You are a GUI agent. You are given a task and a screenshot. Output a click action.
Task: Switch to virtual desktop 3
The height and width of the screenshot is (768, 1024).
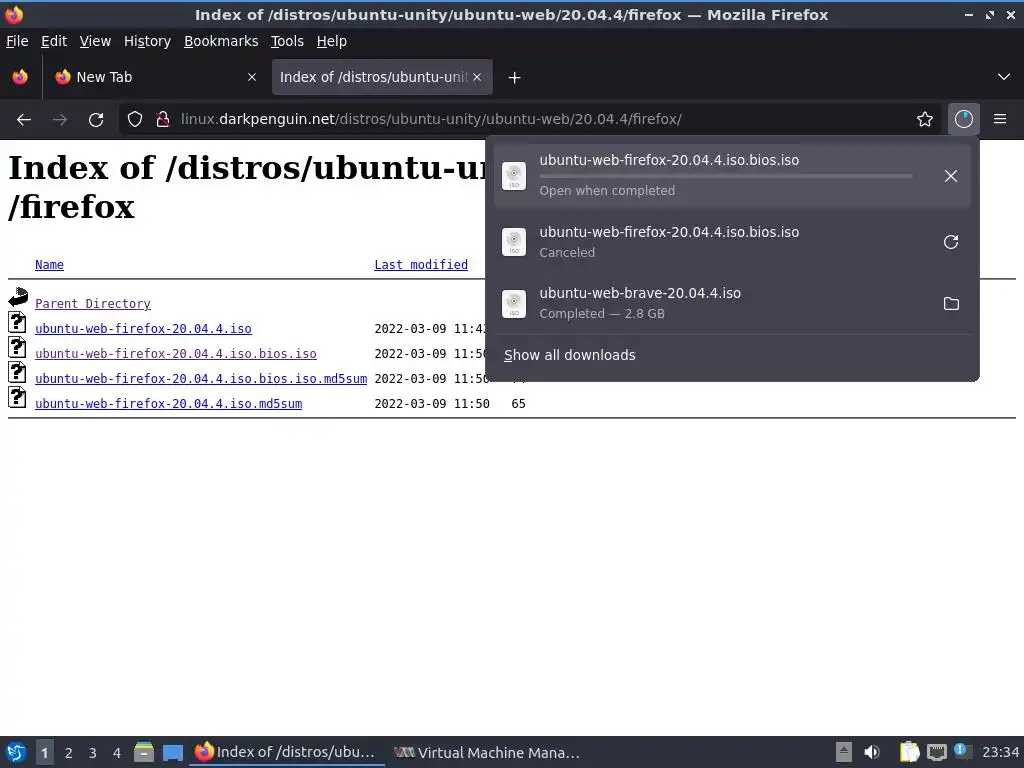click(93, 753)
